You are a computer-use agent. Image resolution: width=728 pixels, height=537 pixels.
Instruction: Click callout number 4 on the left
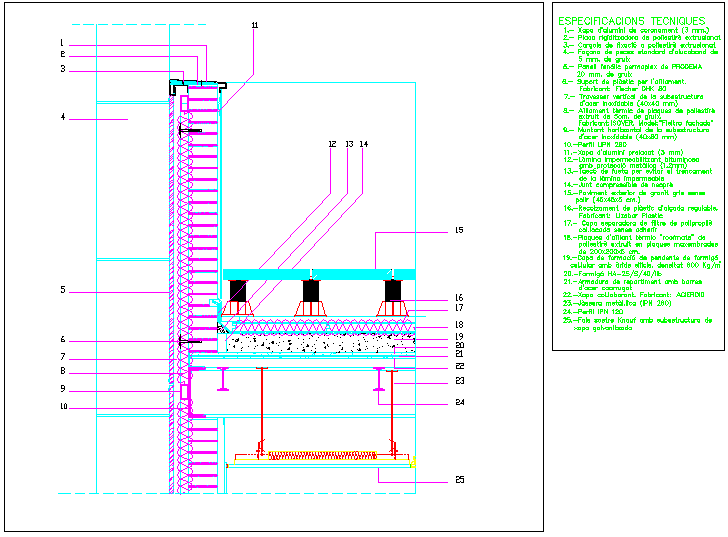62,117
